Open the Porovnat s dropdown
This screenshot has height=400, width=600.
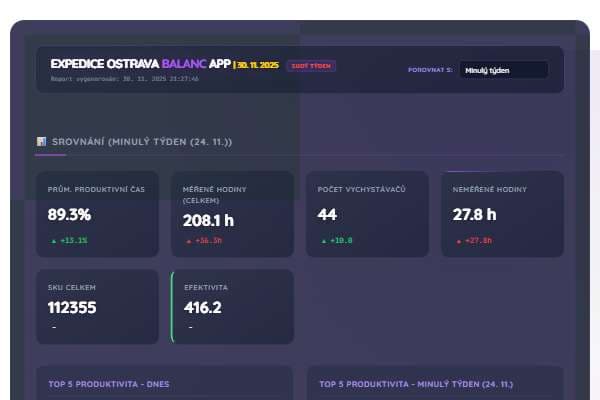[503, 70]
